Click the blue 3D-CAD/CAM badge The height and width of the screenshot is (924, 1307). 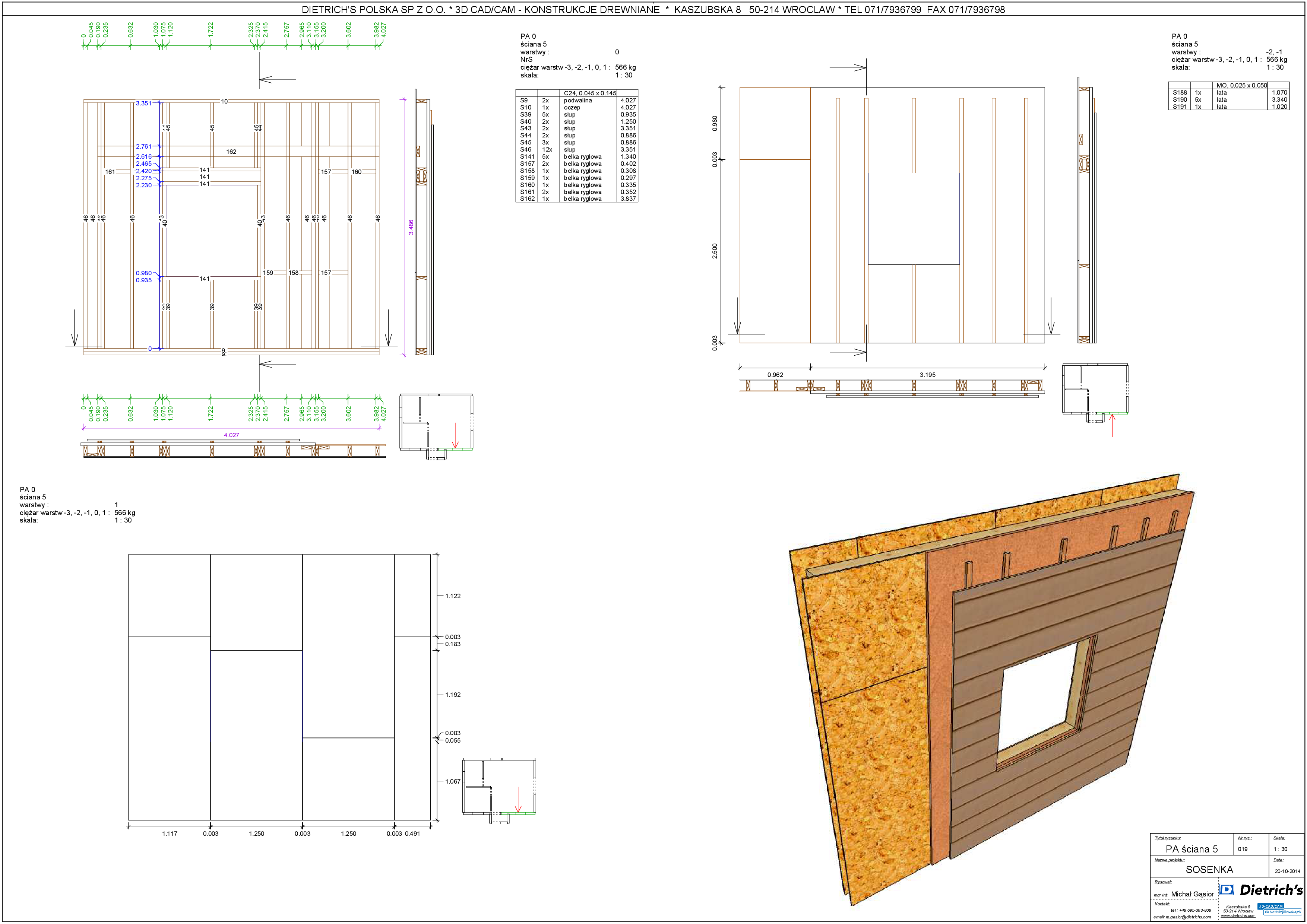coord(1270,906)
